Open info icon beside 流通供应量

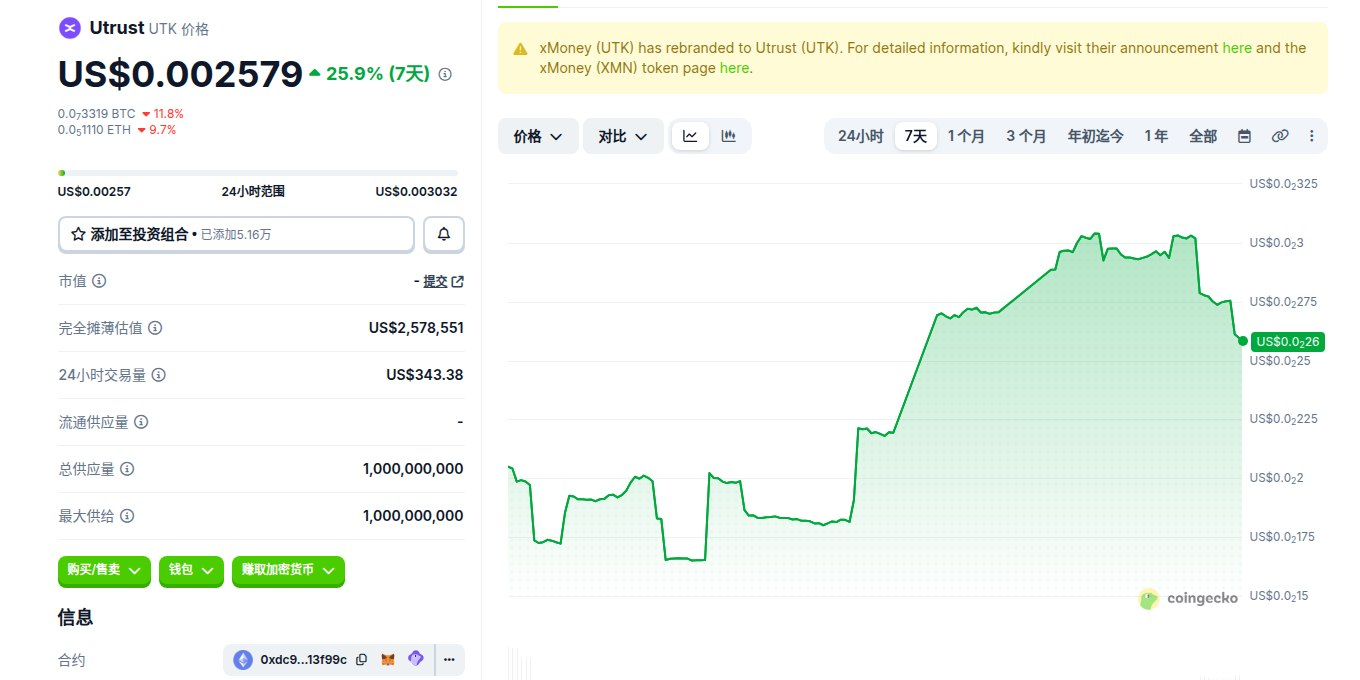click(141, 422)
